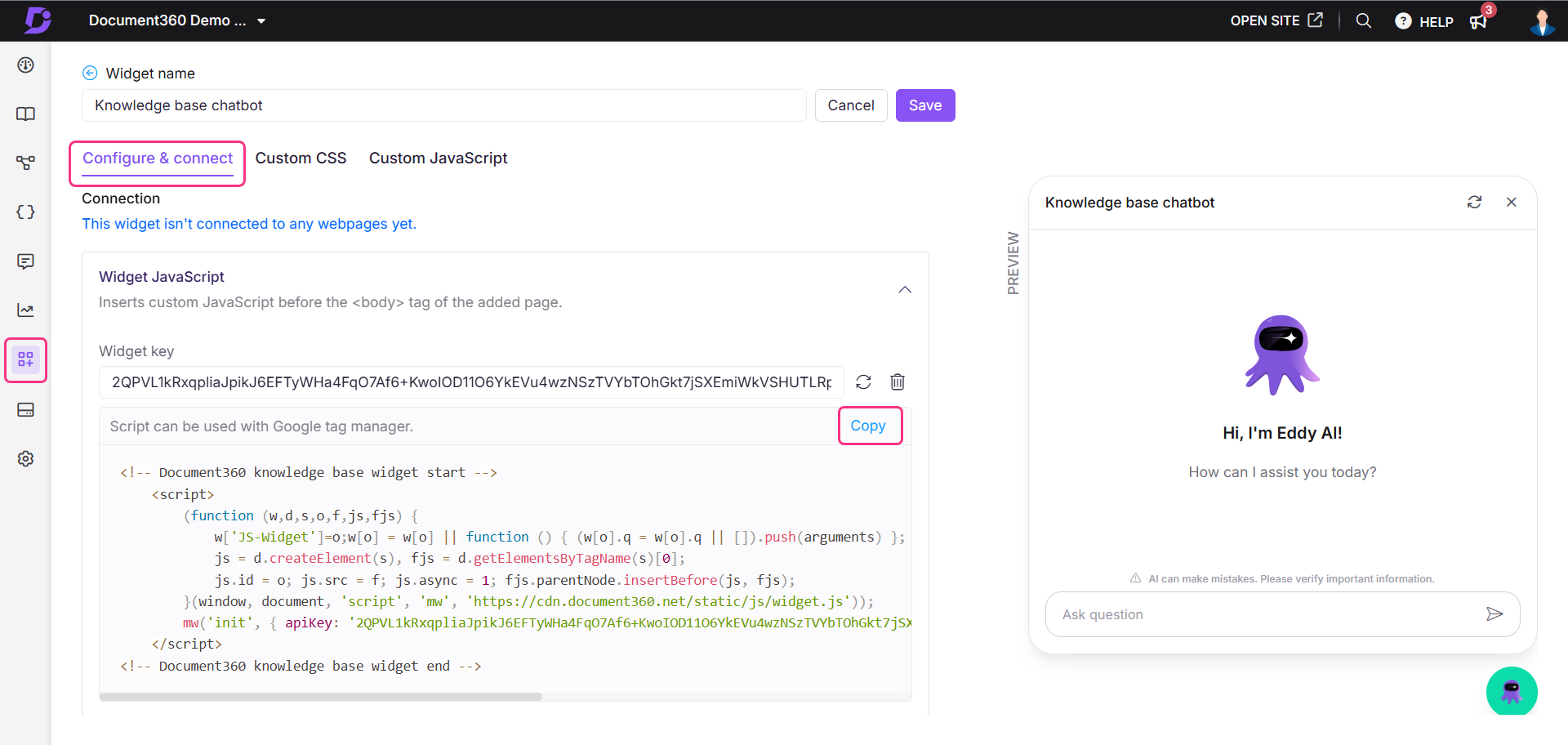Click the "Hi, I'm Eddy AI!" heading
Image resolution: width=1568 pixels, height=745 pixels.
coord(1282,433)
